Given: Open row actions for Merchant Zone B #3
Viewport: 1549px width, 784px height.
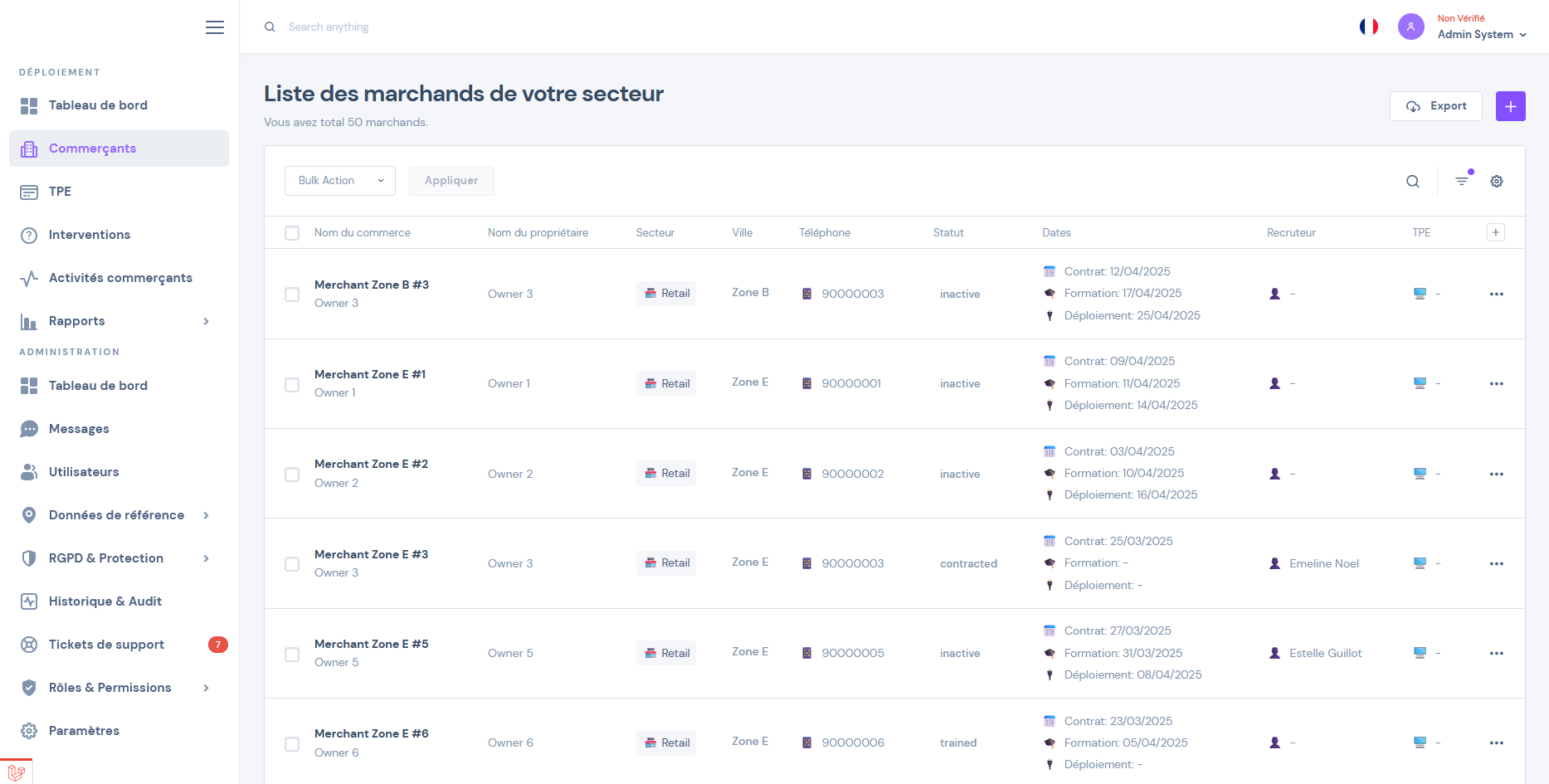Looking at the screenshot, I should coord(1496,294).
